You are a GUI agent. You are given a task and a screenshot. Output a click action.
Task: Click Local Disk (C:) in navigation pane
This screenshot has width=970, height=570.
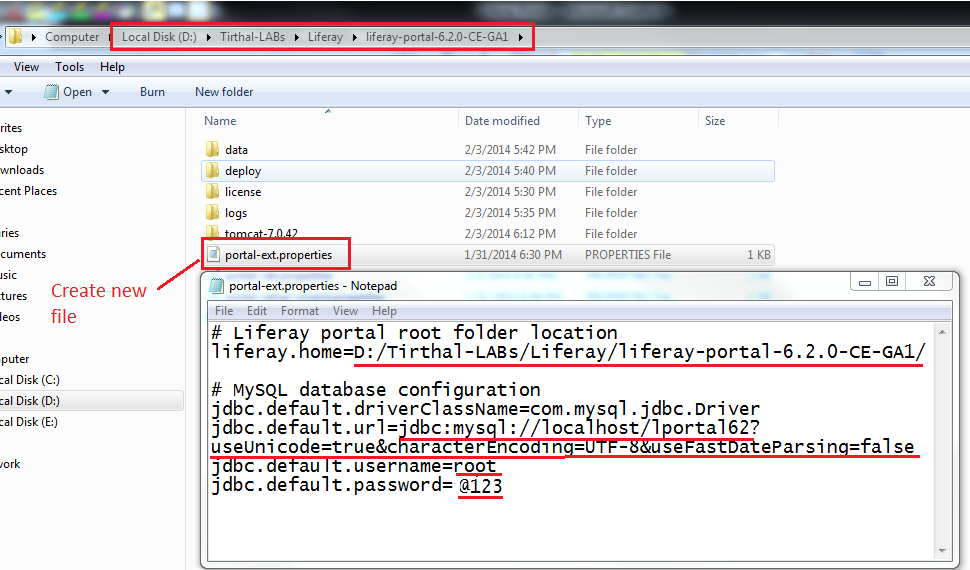29,379
